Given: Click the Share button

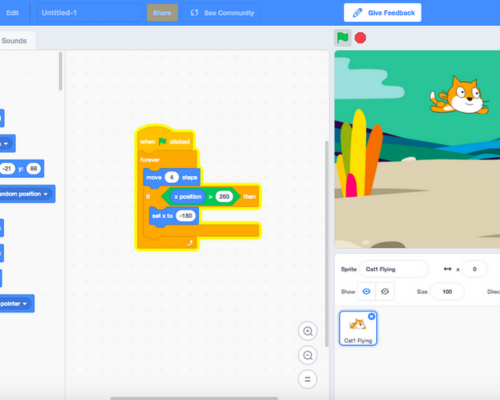Looking at the screenshot, I should click(162, 13).
